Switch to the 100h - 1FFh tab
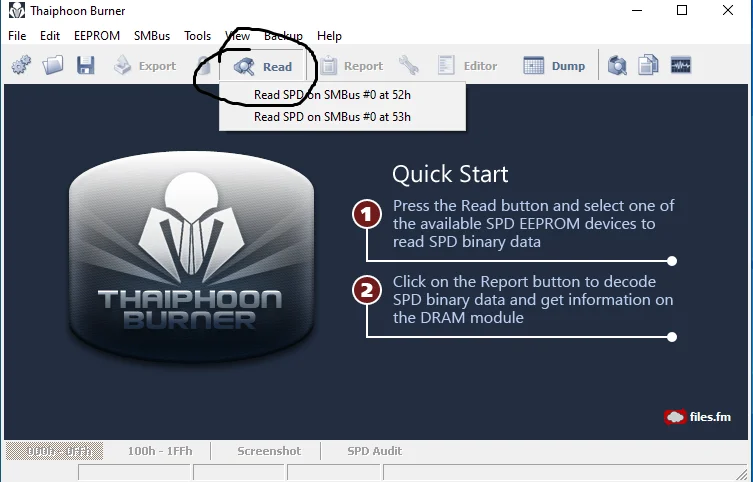Image resolution: width=753 pixels, height=482 pixels. (160, 451)
